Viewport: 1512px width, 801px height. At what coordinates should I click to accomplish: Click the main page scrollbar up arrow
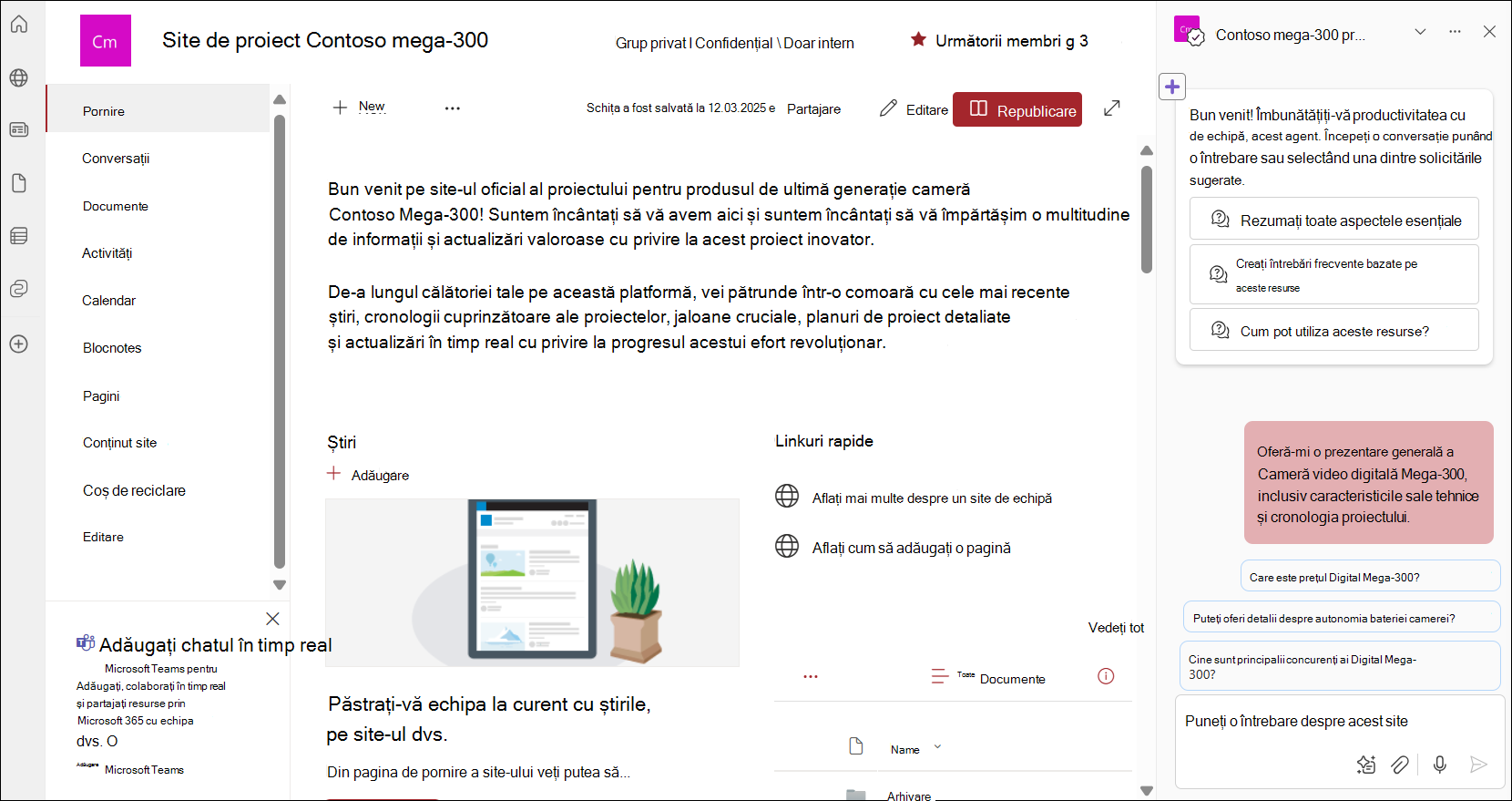click(1147, 150)
